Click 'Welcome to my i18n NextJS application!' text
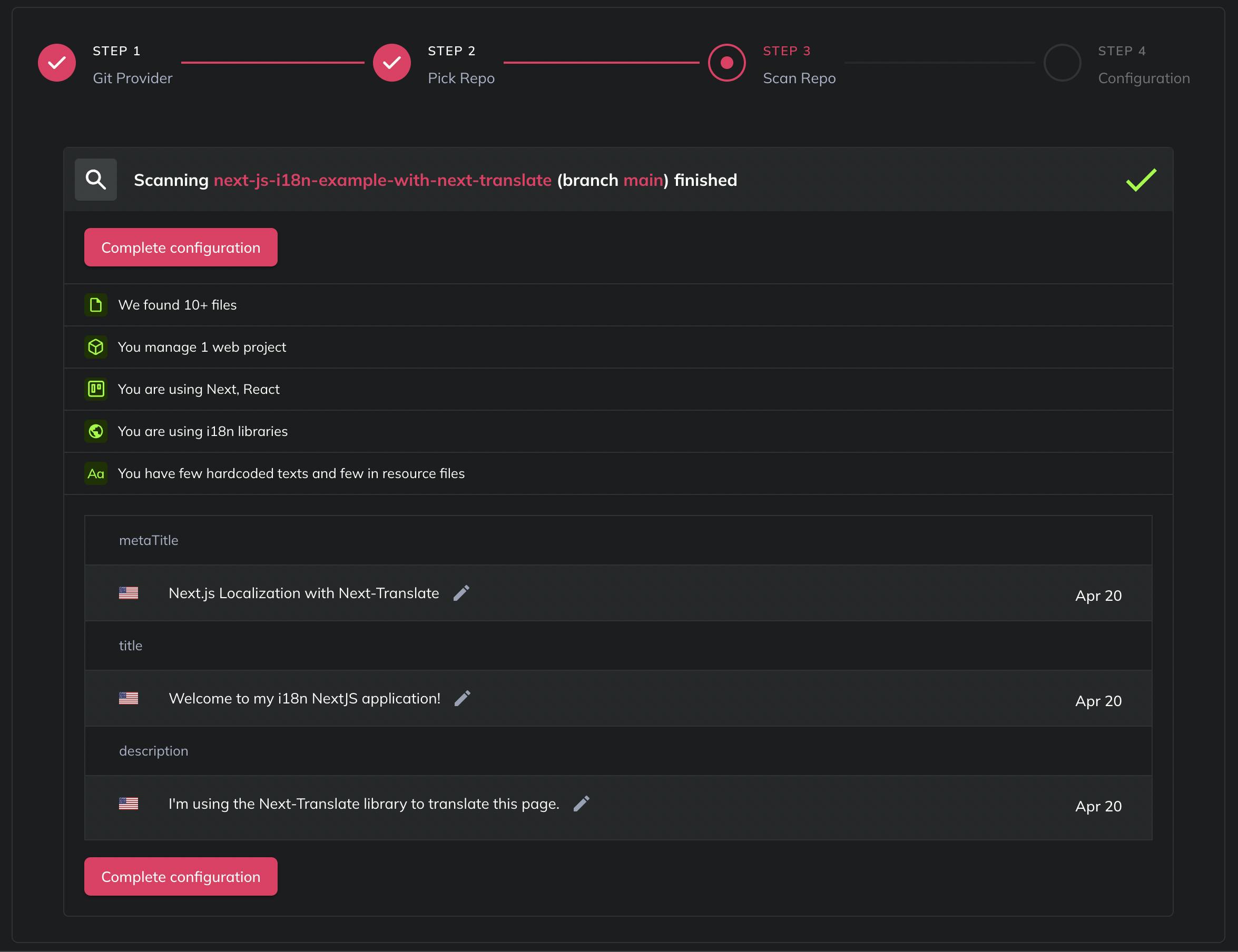This screenshot has width=1238, height=952. pyautogui.click(x=304, y=699)
